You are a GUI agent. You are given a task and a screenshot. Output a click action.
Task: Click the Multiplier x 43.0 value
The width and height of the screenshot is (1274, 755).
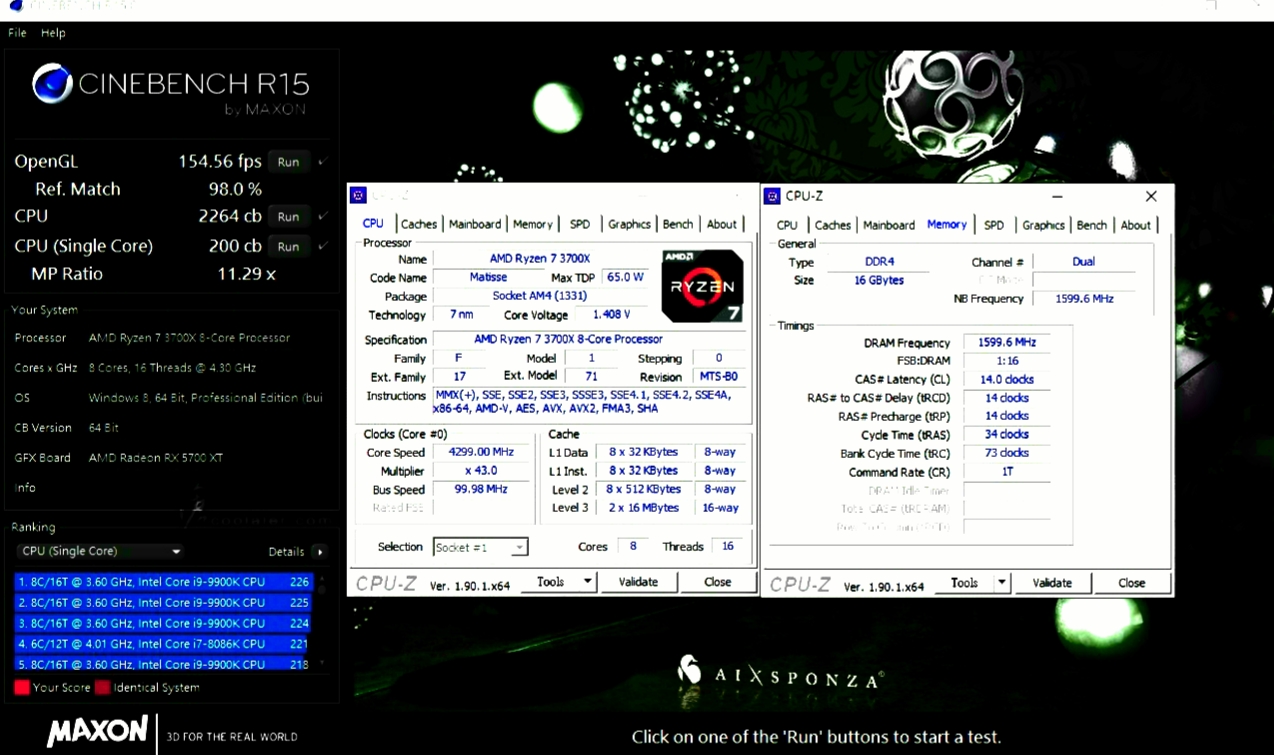pyautogui.click(x=480, y=471)
